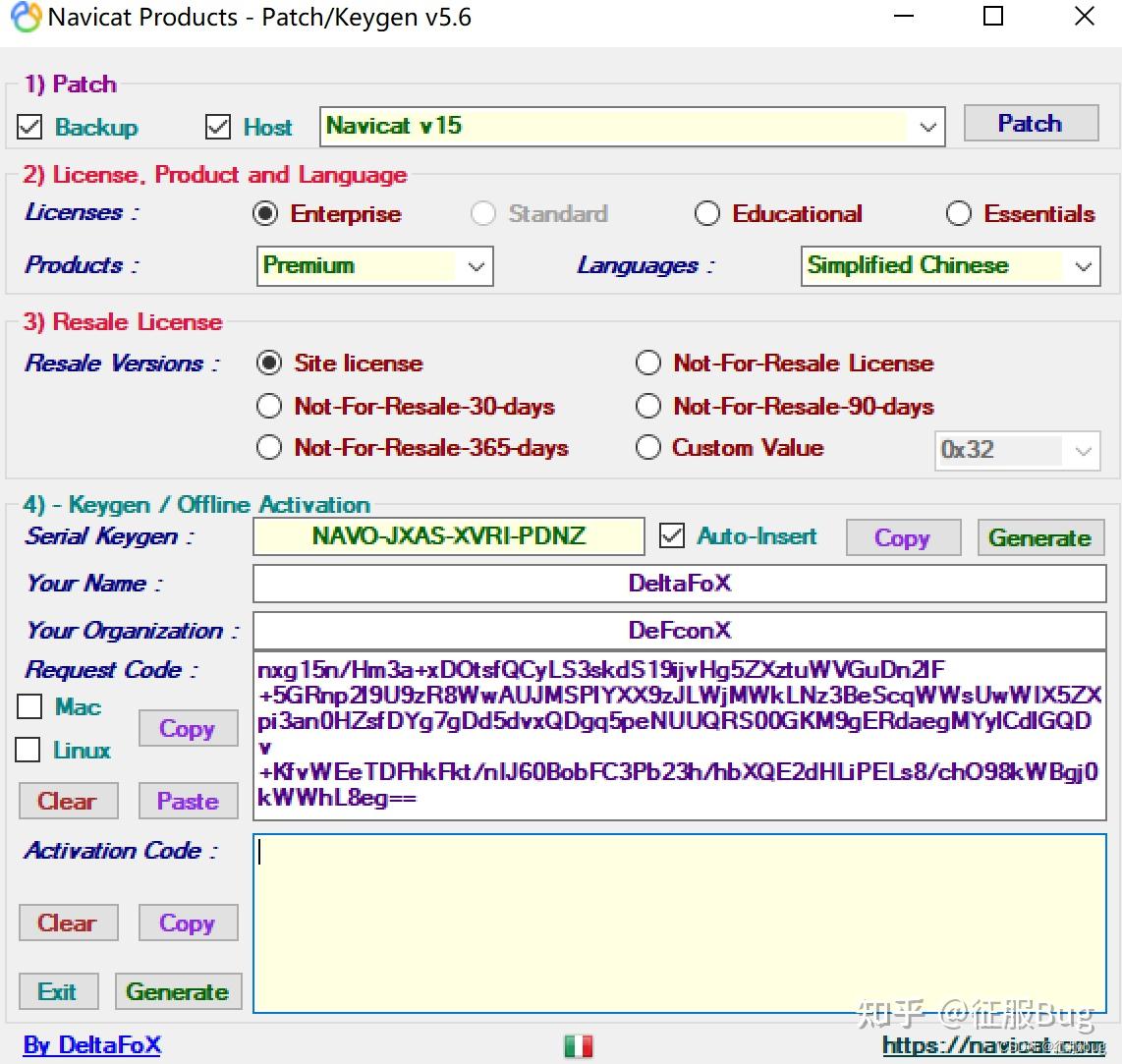Clear the Activation Code
Screen dimensions: 1122x1064
tap(68, 924)
